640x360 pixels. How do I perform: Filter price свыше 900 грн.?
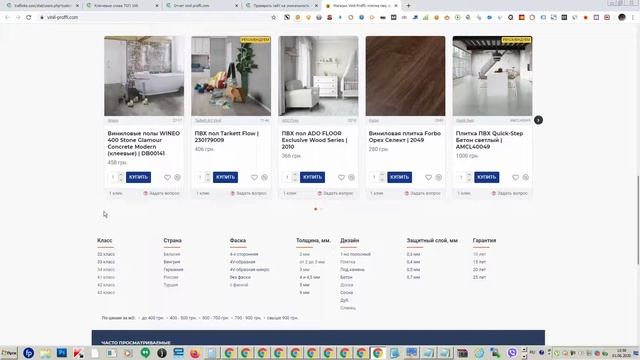point(282,318)
